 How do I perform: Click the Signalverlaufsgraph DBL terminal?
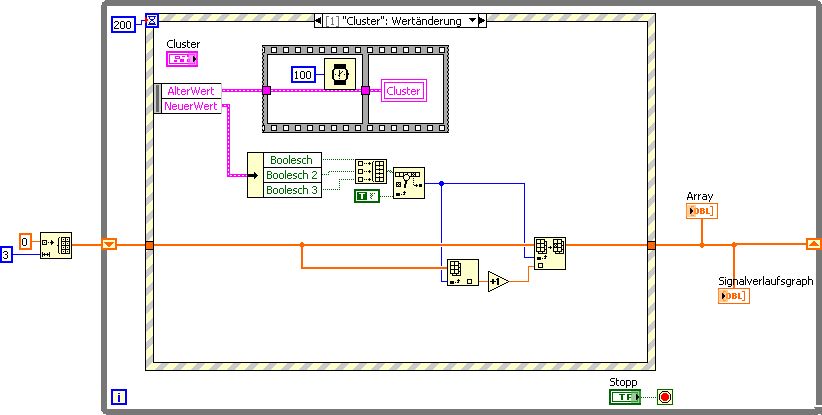pyautogui.click(x=734, y=296)
